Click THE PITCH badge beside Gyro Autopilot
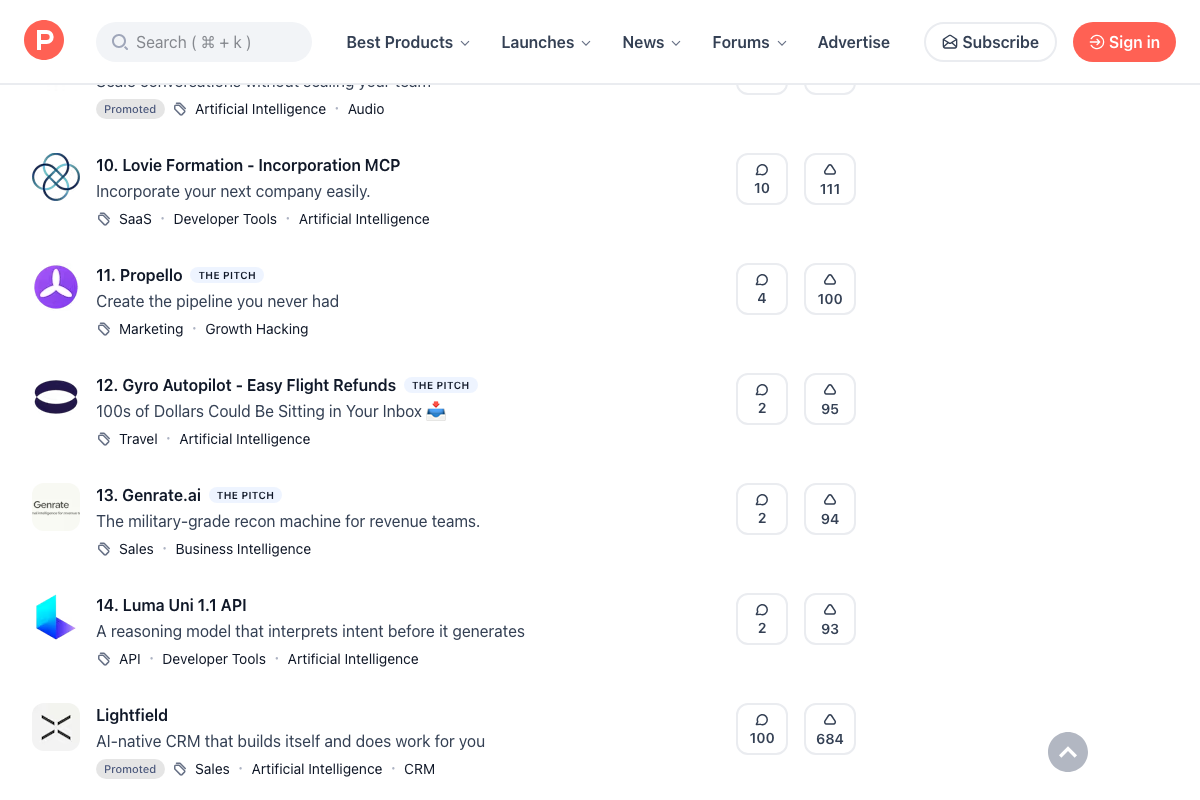This screenshot has height=800, width=1200. 441,385
